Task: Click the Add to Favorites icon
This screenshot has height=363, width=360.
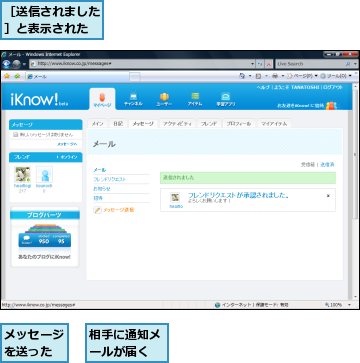Action: tap(17, 76)
